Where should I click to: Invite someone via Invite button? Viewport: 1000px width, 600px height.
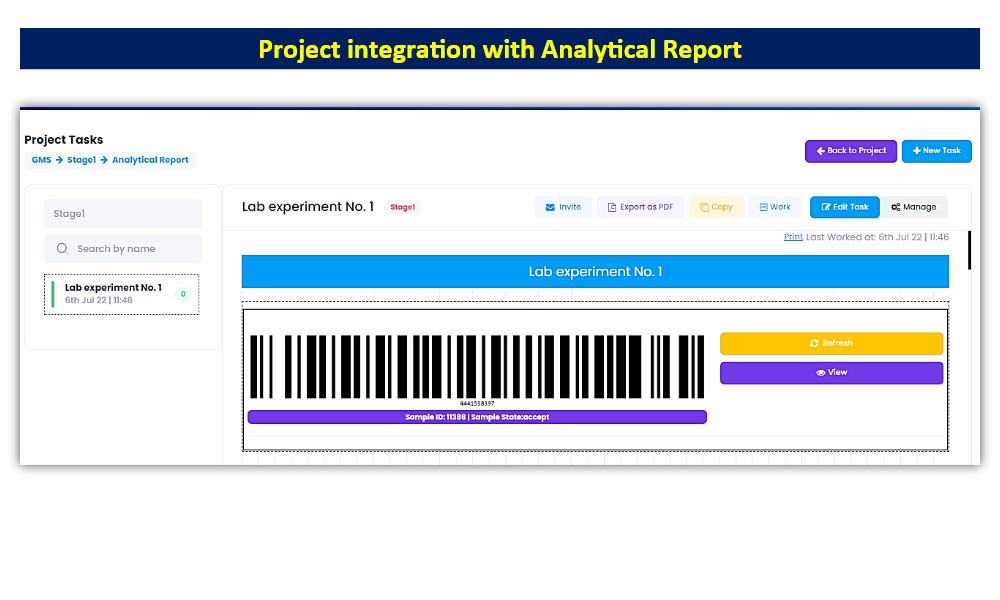563,207
